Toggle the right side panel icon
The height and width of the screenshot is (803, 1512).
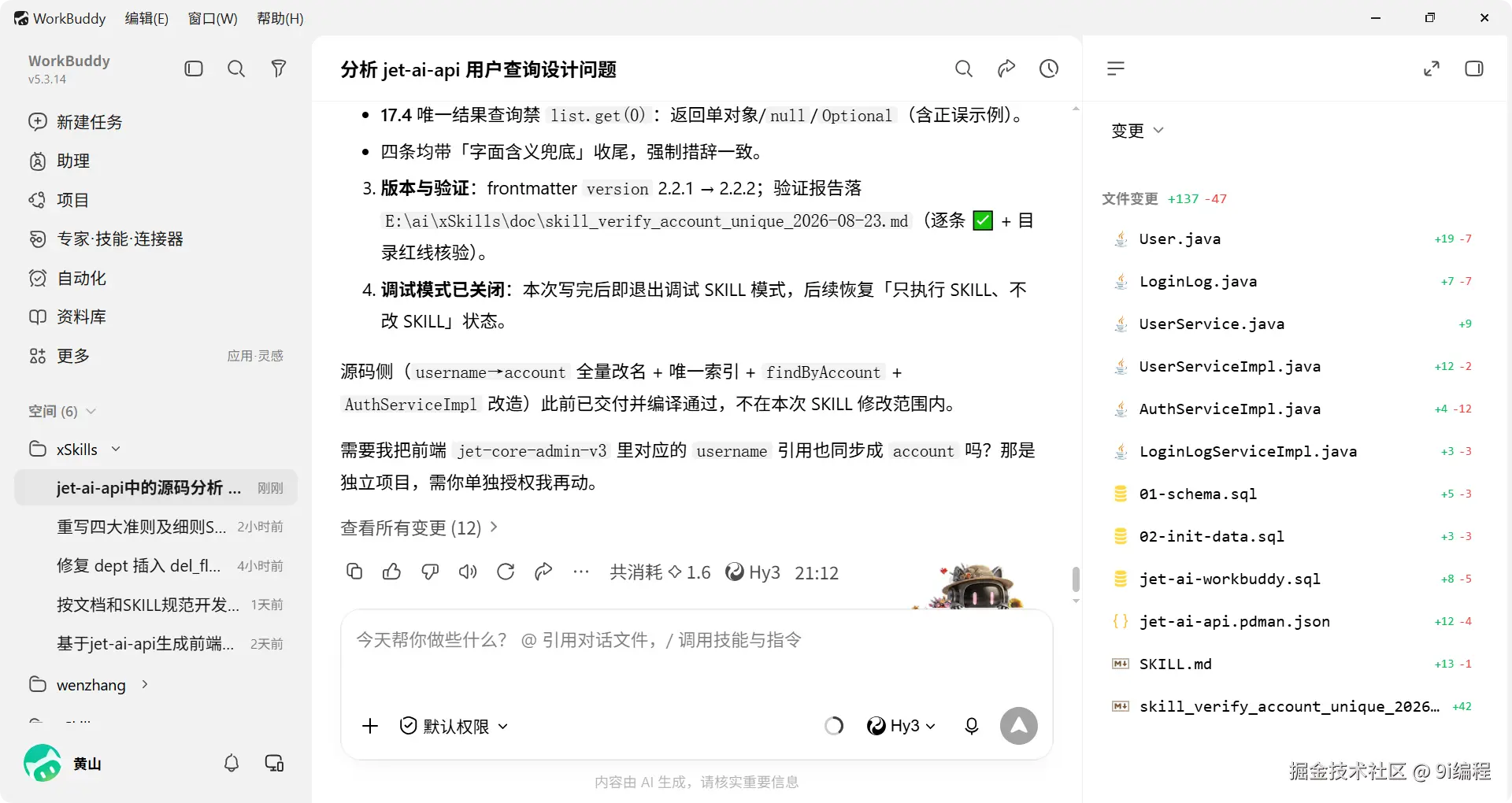point(1474,68)
